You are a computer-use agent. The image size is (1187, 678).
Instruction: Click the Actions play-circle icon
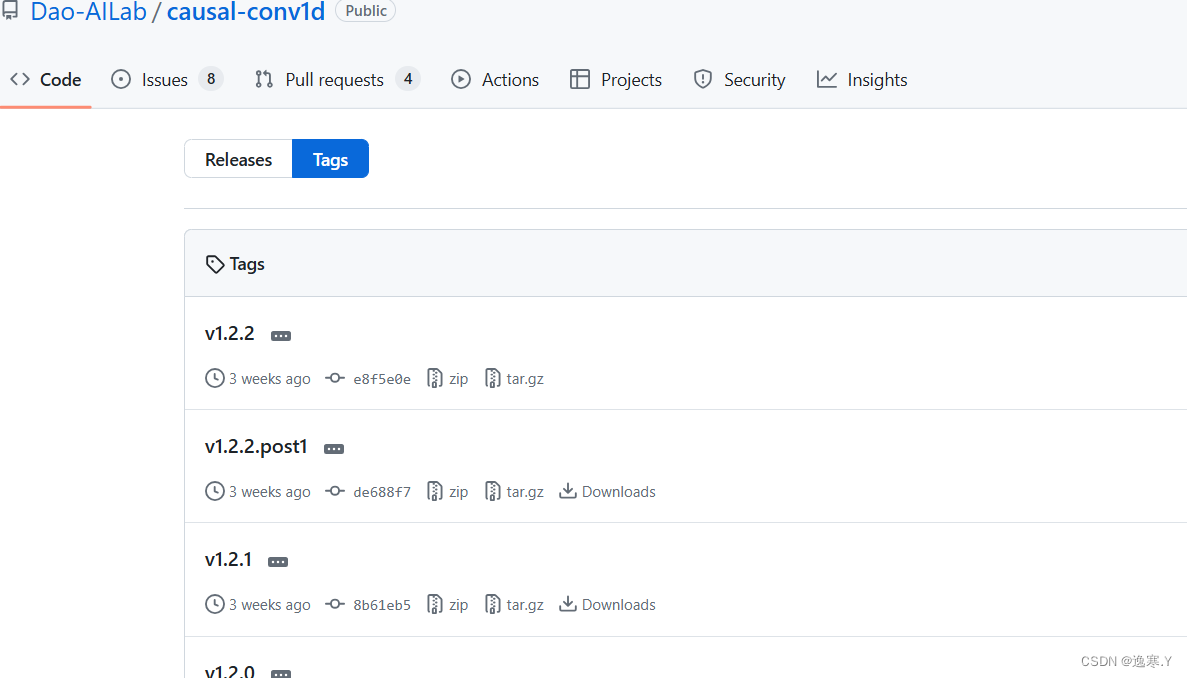pyautogui.click(x=461, y=79)
